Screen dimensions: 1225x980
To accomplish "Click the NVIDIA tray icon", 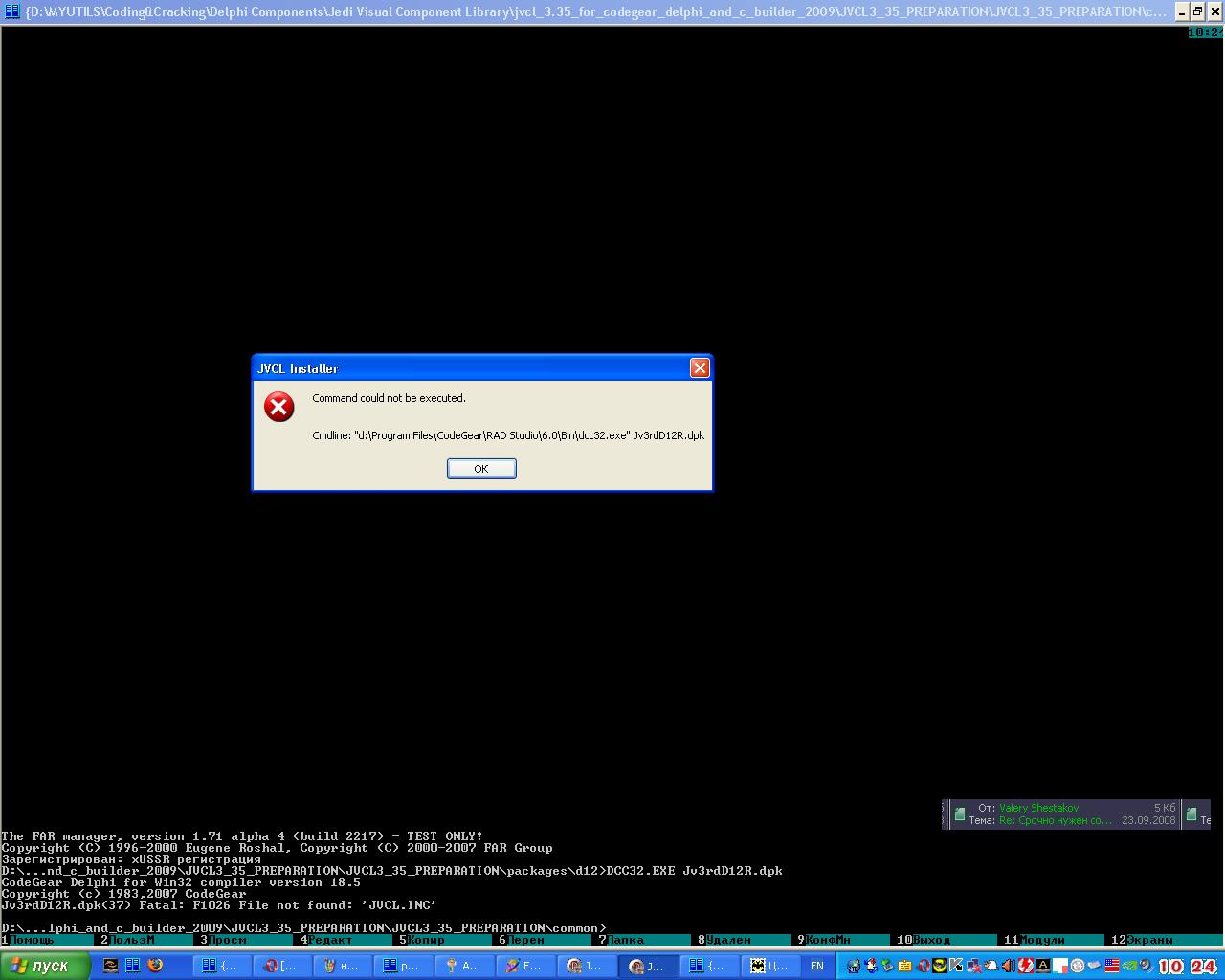I will click(x=1130, y=966).
